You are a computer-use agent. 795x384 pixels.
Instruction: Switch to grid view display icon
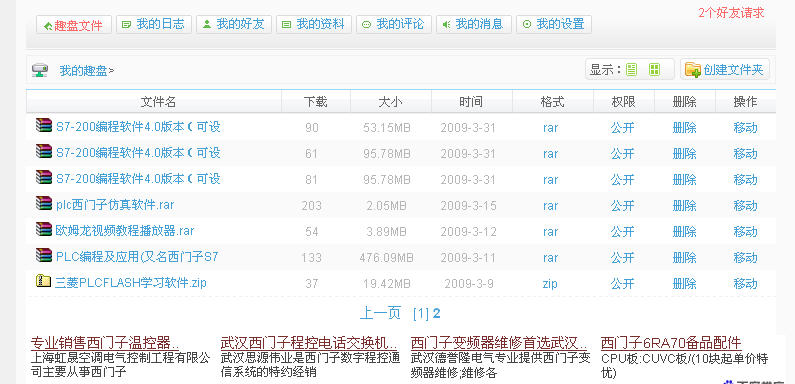point(655,69)
